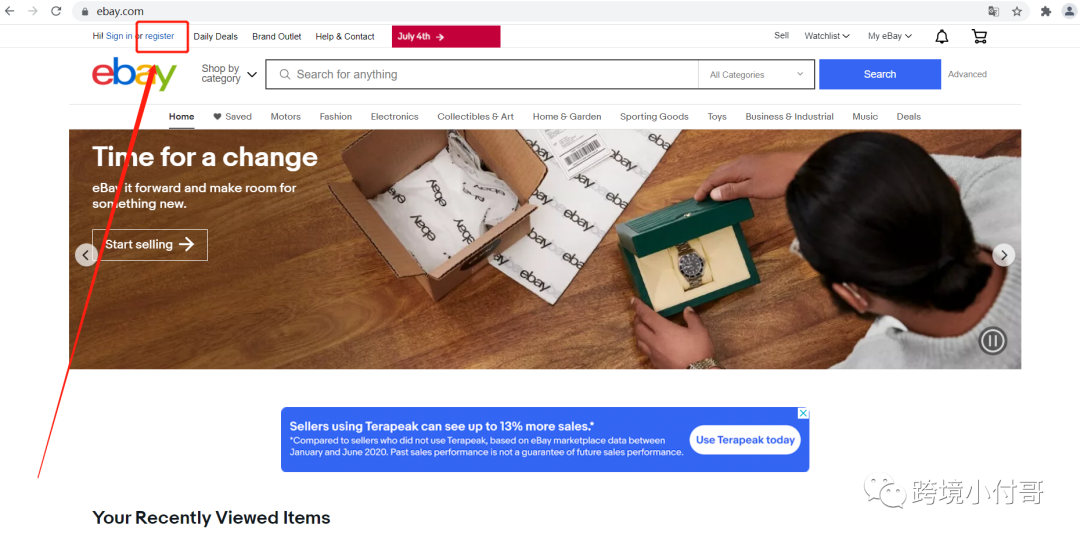
Task: Go to next banner slide arrow
Action: click(x=1004, y=256)
